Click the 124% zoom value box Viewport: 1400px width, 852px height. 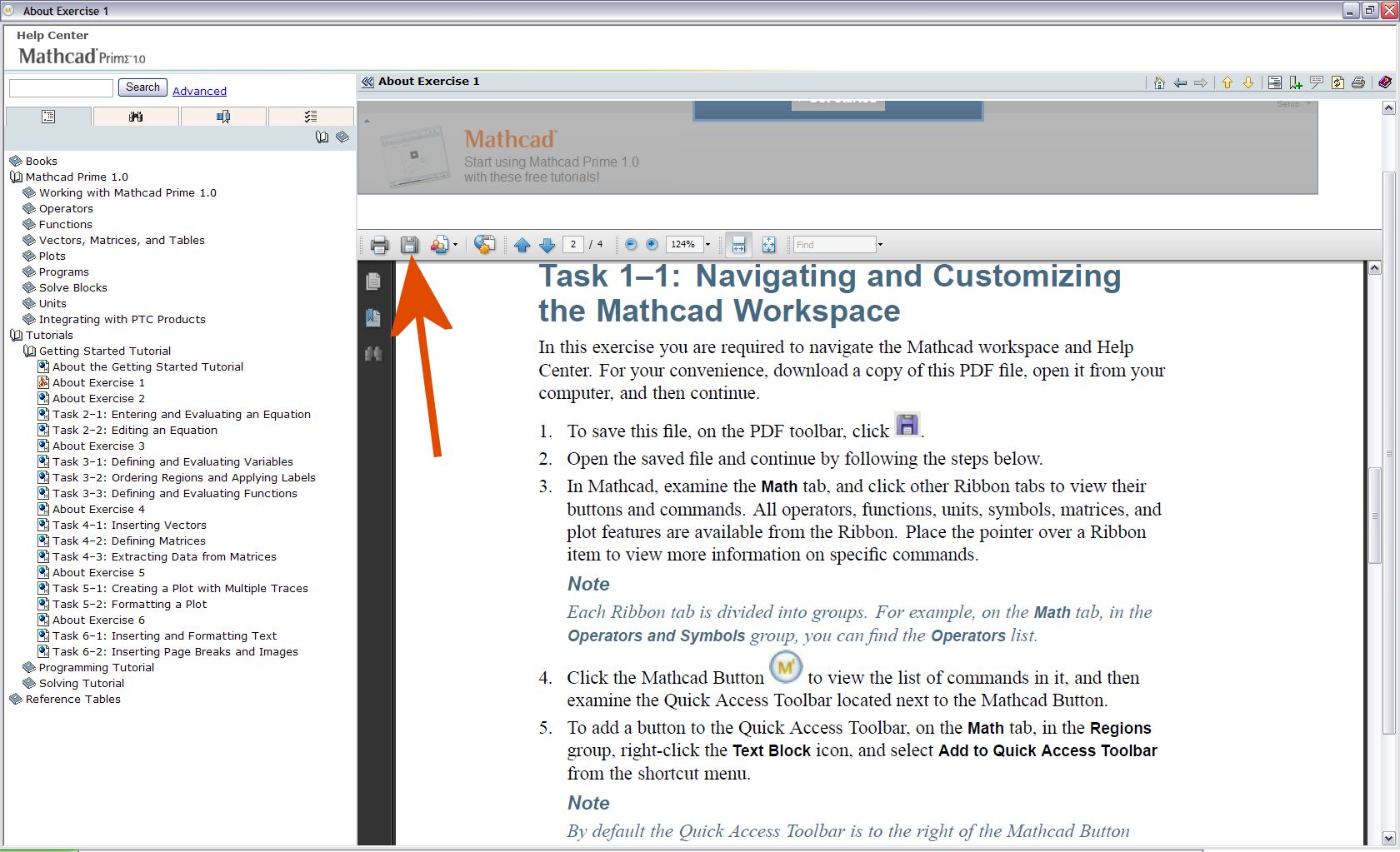(684, 244)
